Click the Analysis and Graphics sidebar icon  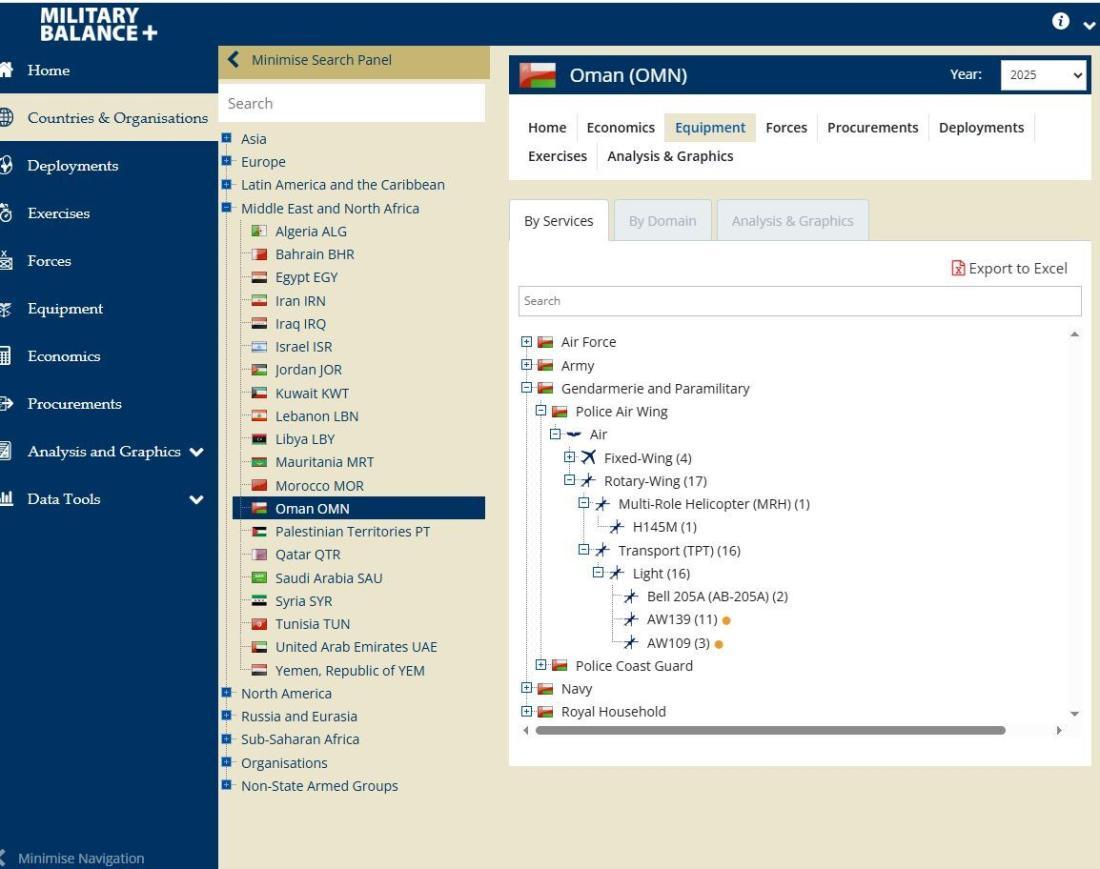coord(6,451)
